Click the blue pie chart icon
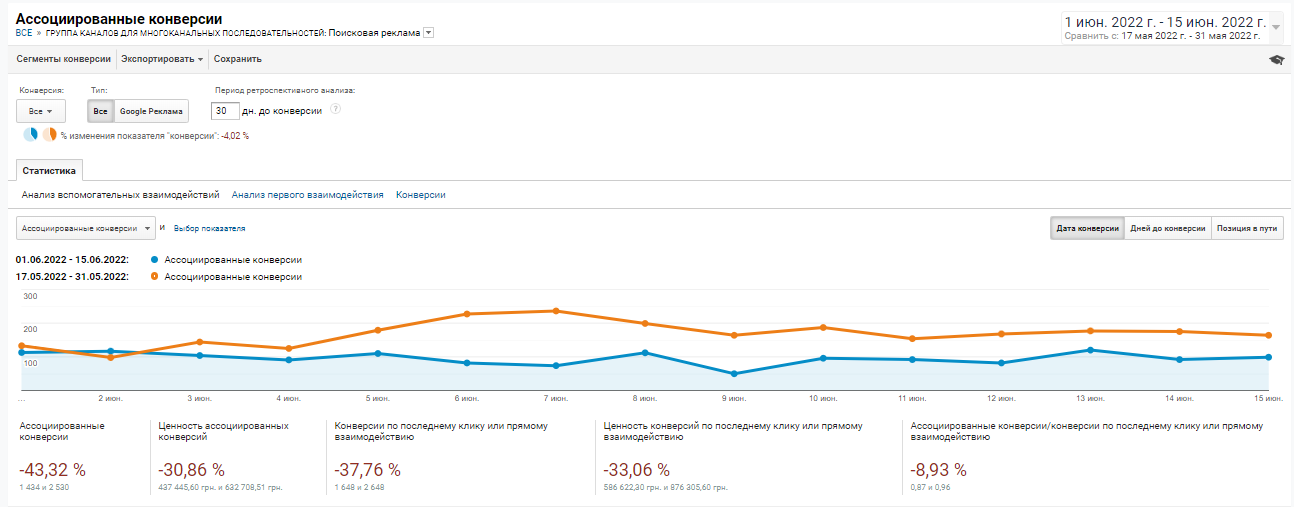1294x507 pixels. pos(31,135)
